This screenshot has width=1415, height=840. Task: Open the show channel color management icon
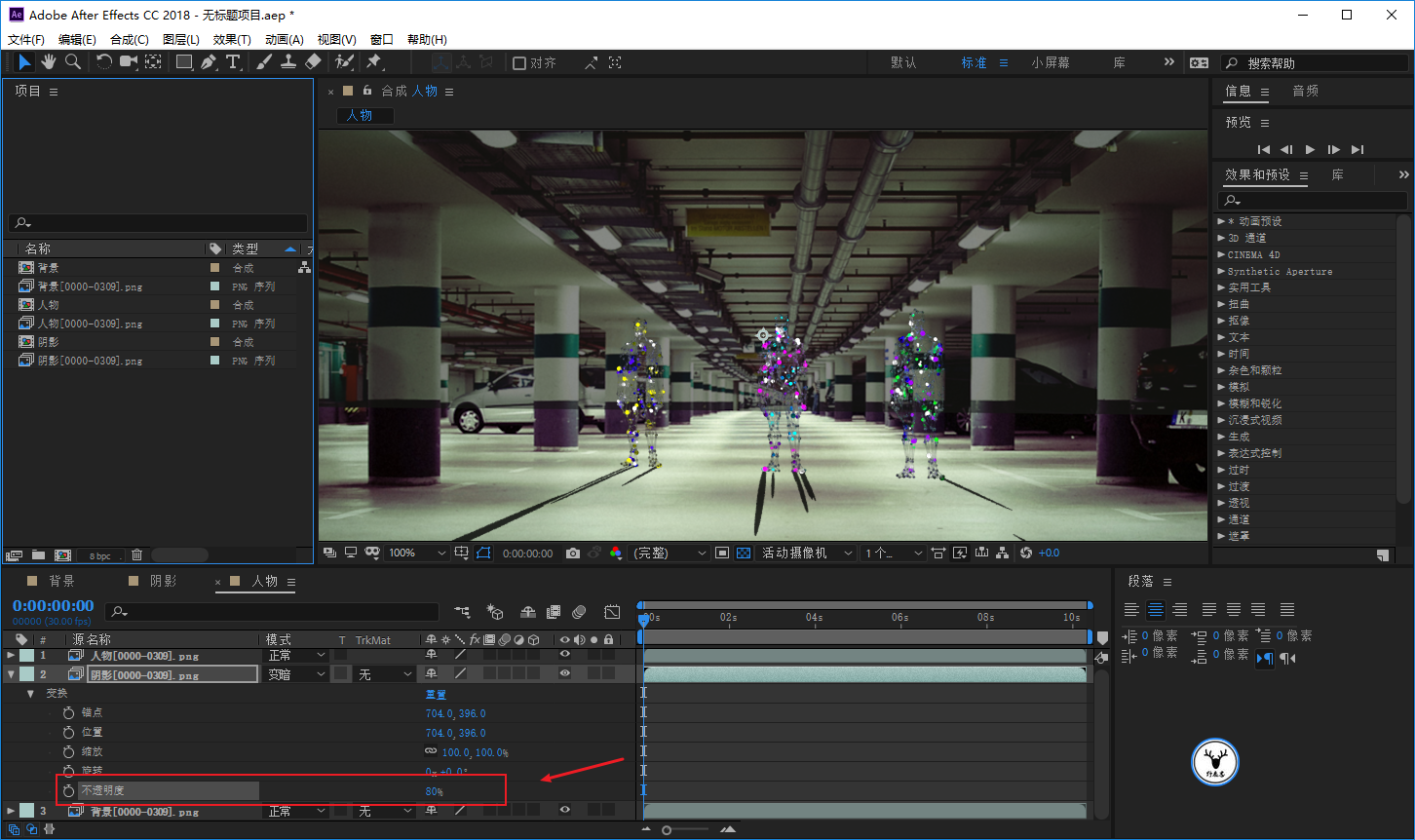(x=616, y=554)
